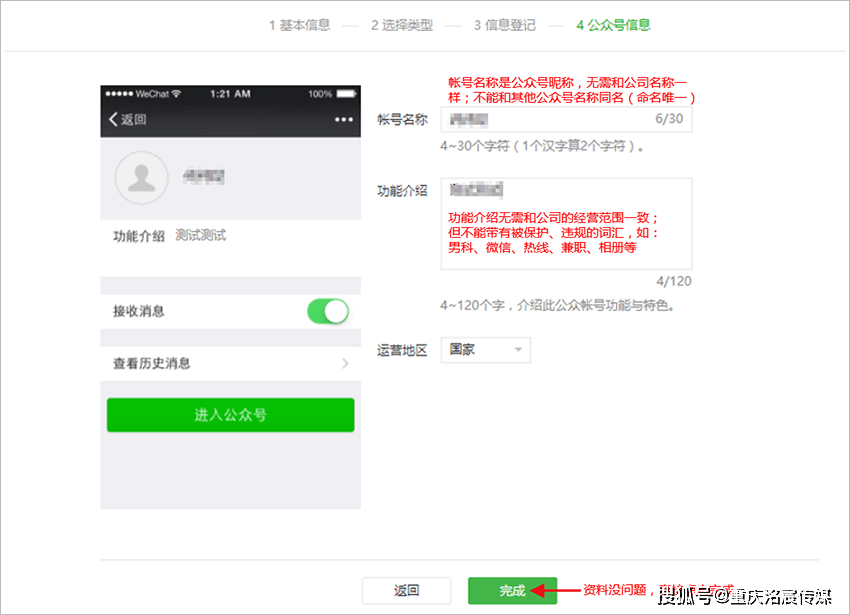Click the 4~120个字 hint text
Screen dimensions: 850x615
point(557,306)
